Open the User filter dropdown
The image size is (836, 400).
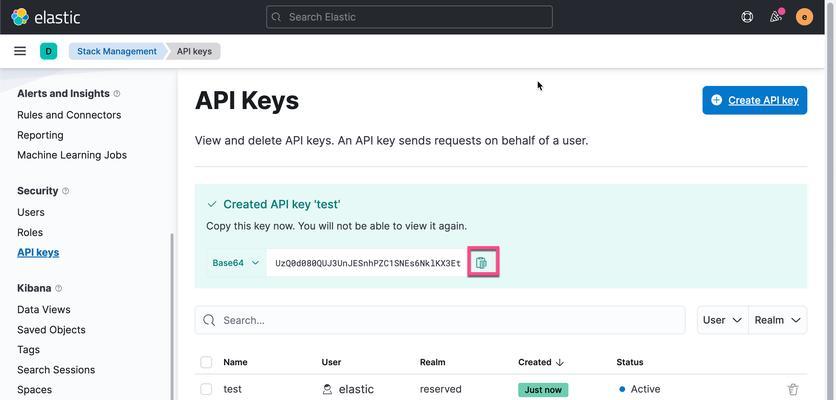(722, 320)
